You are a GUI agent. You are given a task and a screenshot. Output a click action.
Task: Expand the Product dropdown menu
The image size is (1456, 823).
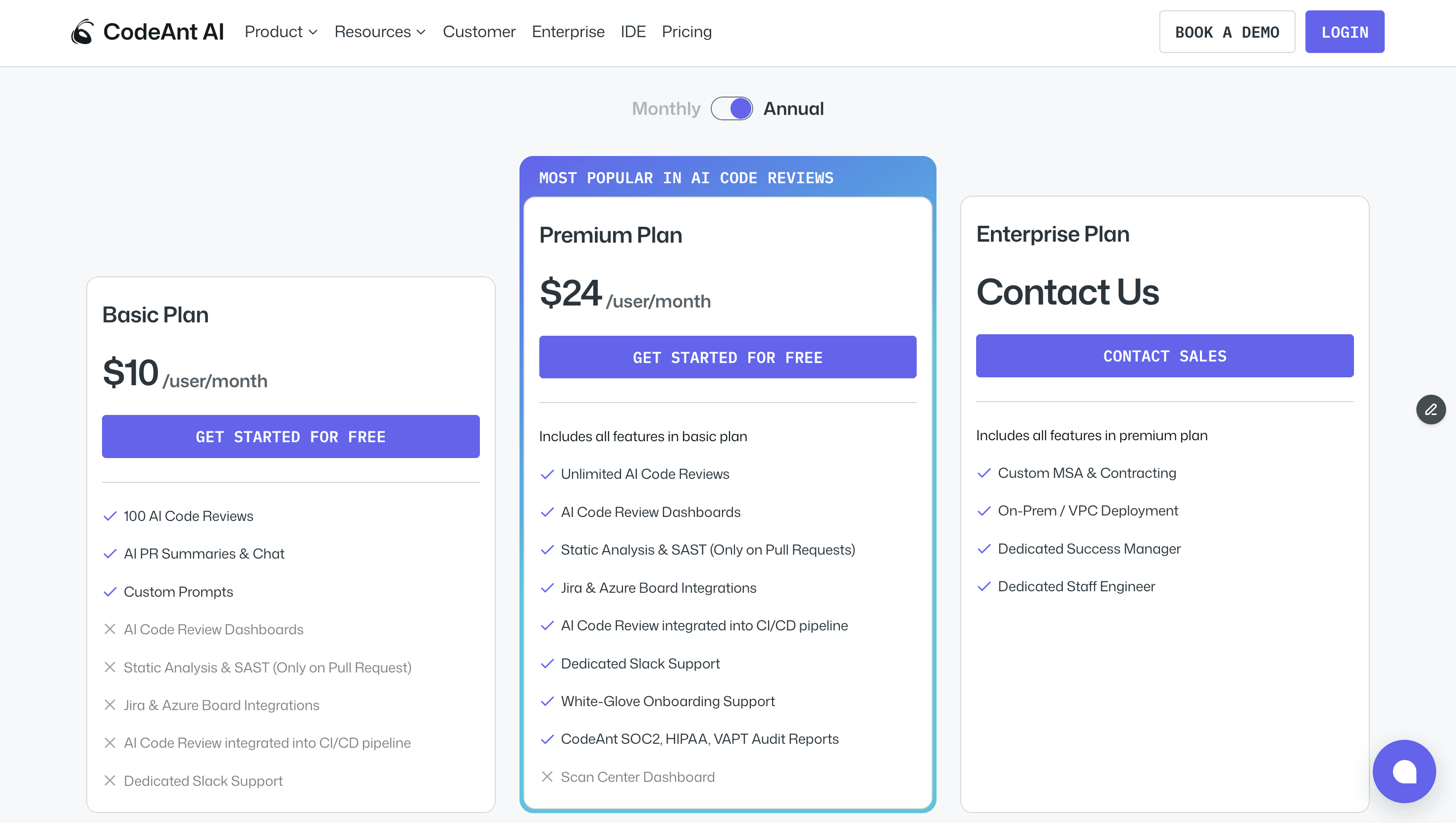[x=273, y=32]
